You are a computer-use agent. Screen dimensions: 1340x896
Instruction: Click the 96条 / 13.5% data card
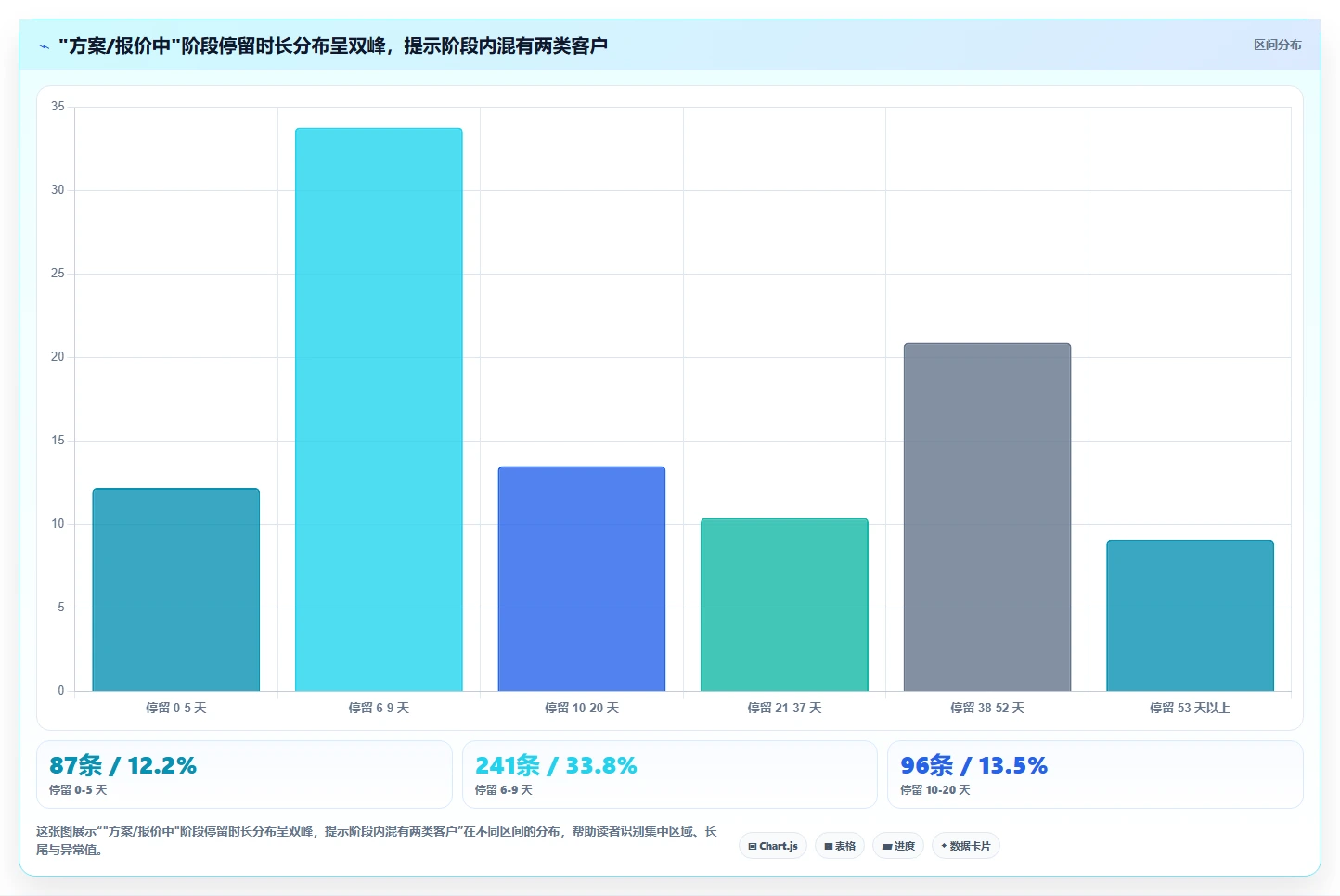(1095, 774)
